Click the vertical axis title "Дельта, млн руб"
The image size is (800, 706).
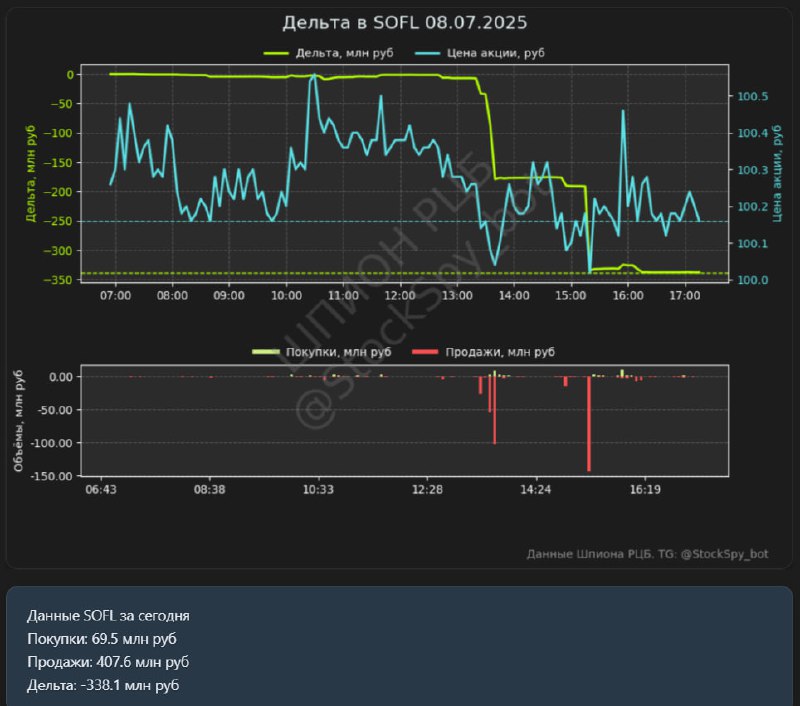[31, 173]
